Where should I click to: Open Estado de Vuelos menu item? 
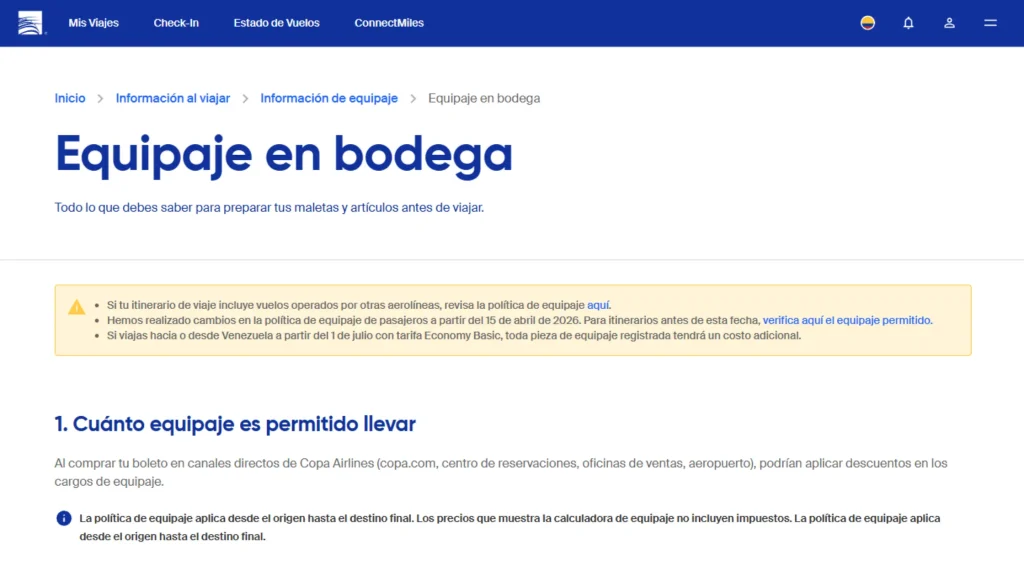tap(277, 23)
